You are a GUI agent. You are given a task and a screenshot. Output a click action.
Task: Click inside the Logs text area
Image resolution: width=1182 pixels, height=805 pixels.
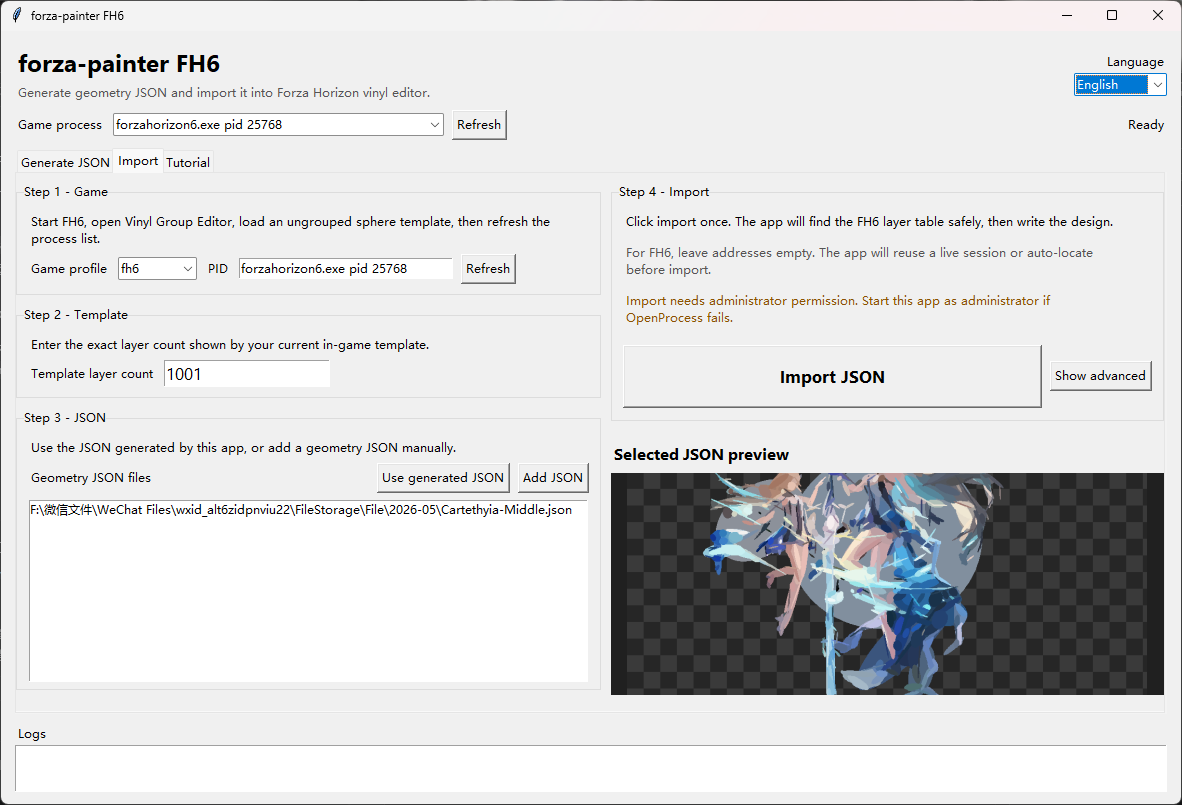coord(590,769)
